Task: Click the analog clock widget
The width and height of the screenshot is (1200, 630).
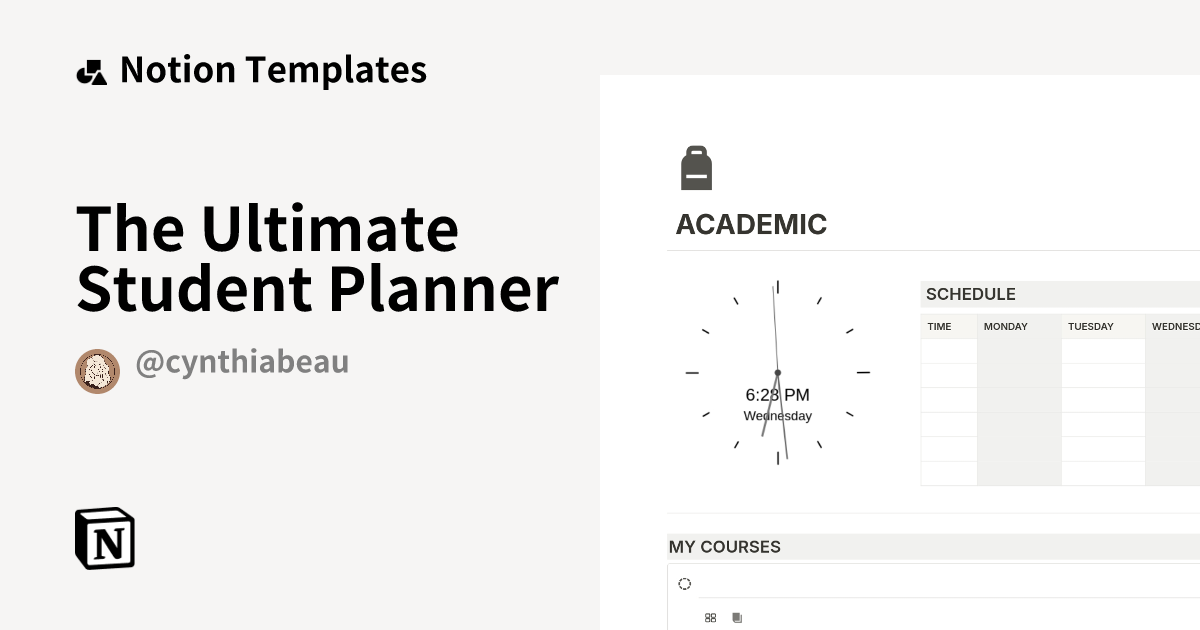Action: (x=777, y=372)
